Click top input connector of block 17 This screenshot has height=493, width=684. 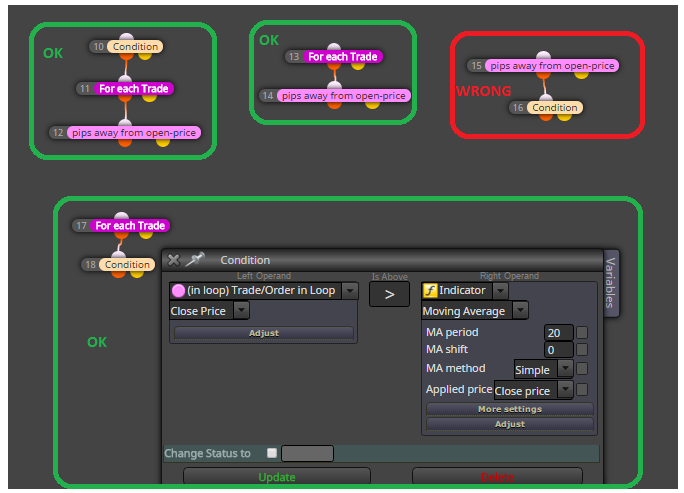(x=121, y=216)
